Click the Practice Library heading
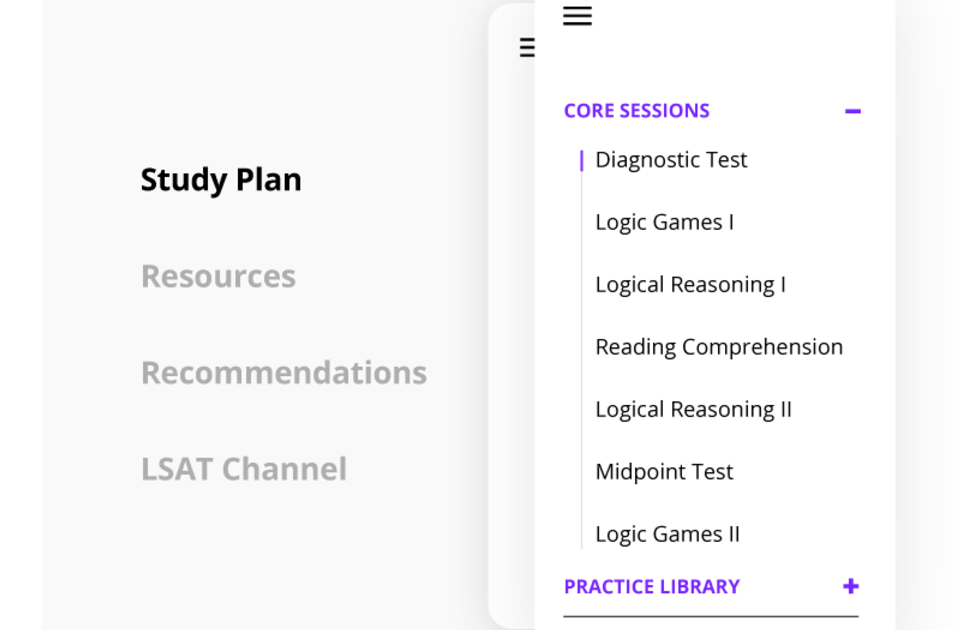Viewport: 961px width, 630px height. pyautogui.click(x=651, y=587)
